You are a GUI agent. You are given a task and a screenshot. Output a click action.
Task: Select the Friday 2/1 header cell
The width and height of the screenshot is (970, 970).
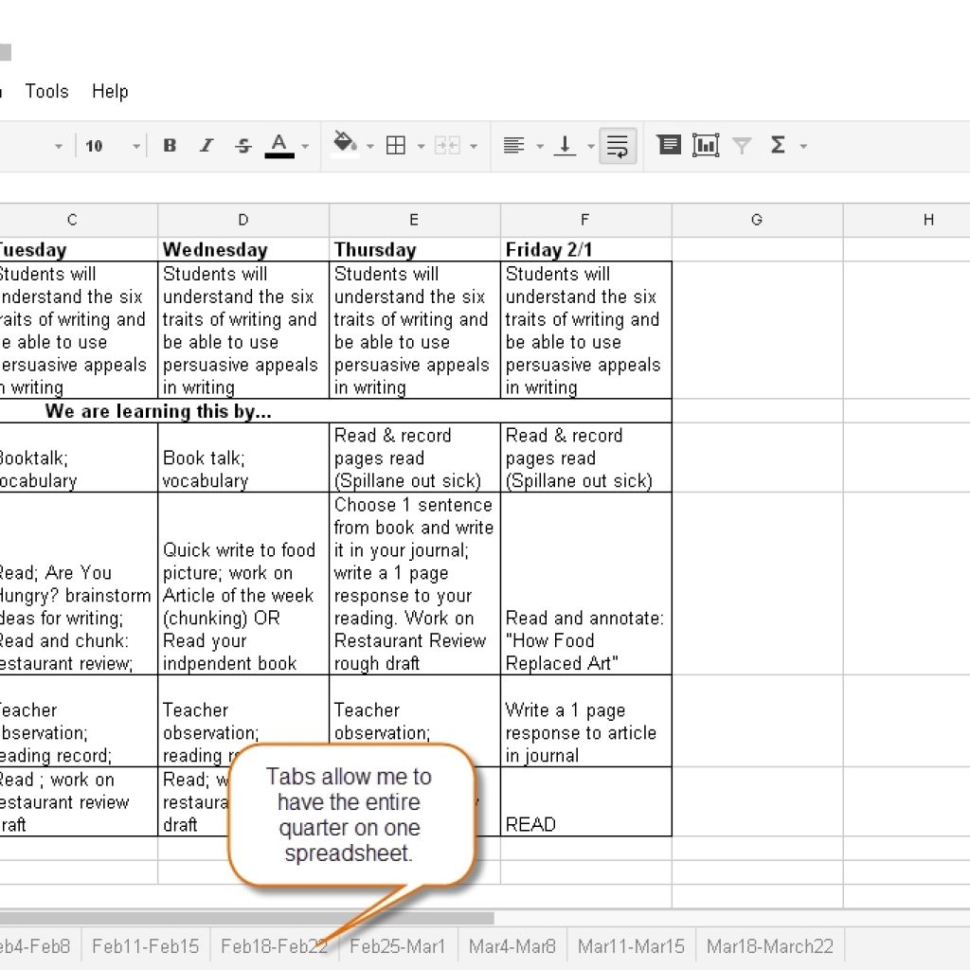click(585, 249)
